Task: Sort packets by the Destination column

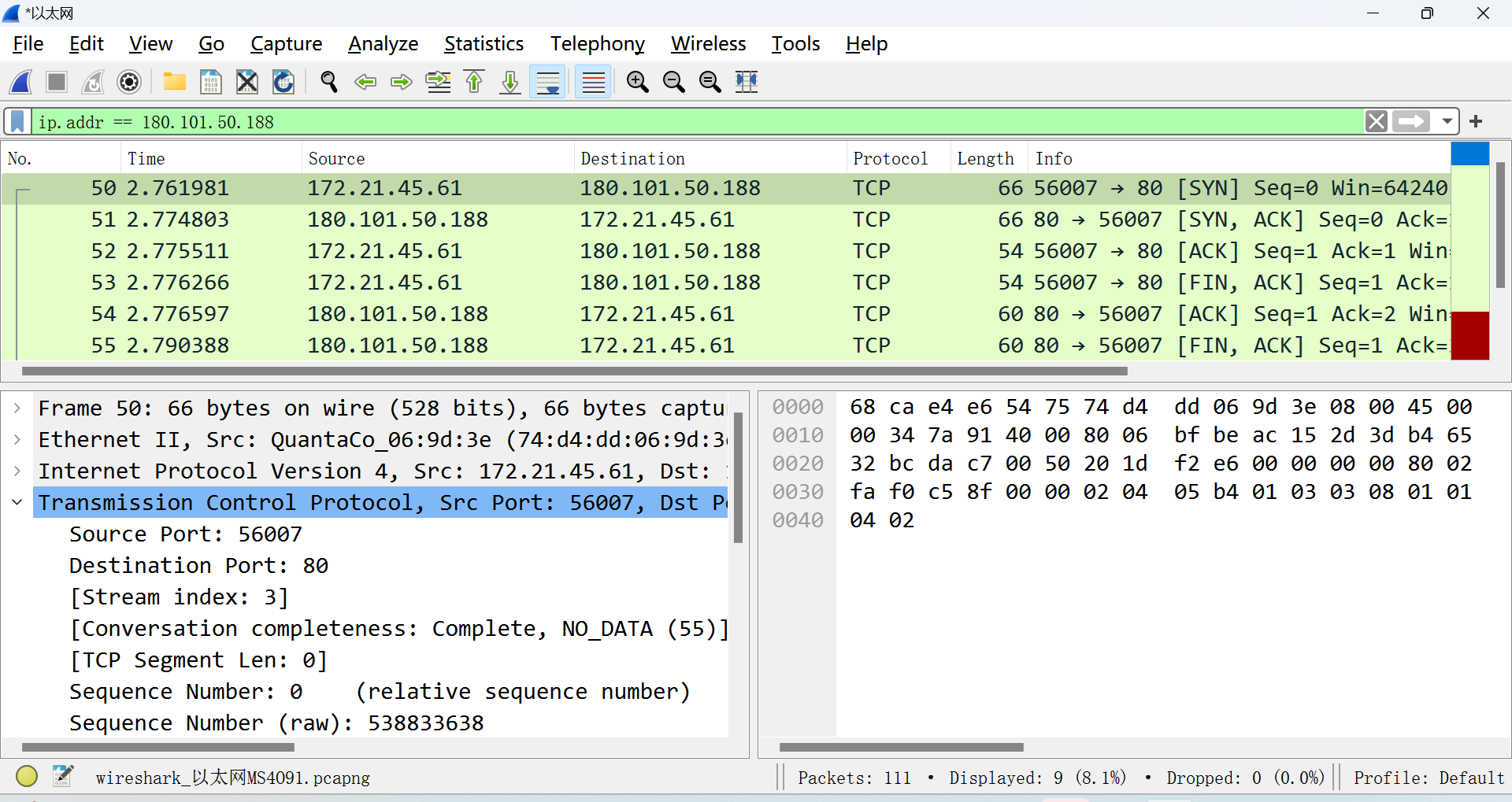Action: [710, 159]
